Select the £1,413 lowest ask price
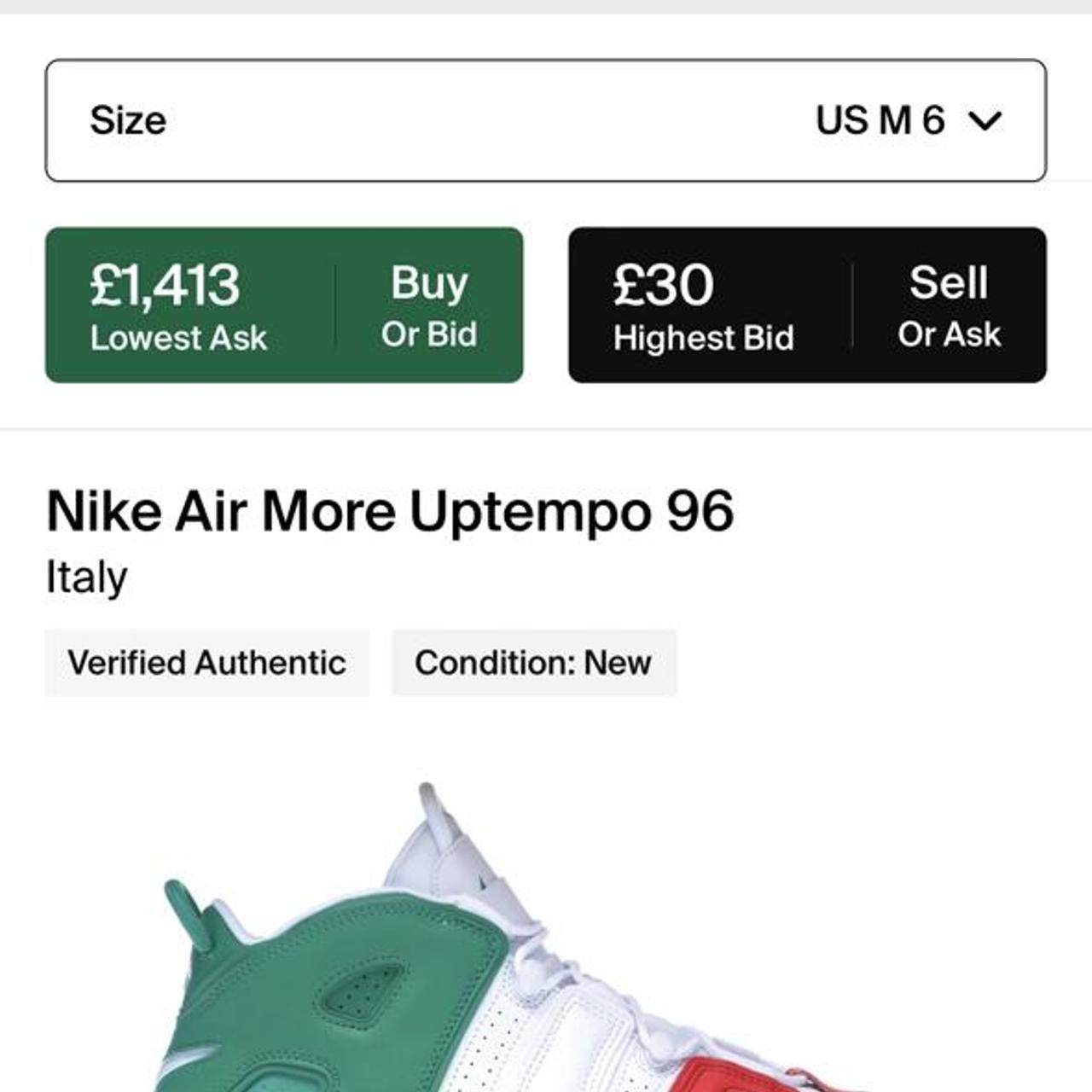This screenshot has width=1092, height=1092. [x=165, y=285]
